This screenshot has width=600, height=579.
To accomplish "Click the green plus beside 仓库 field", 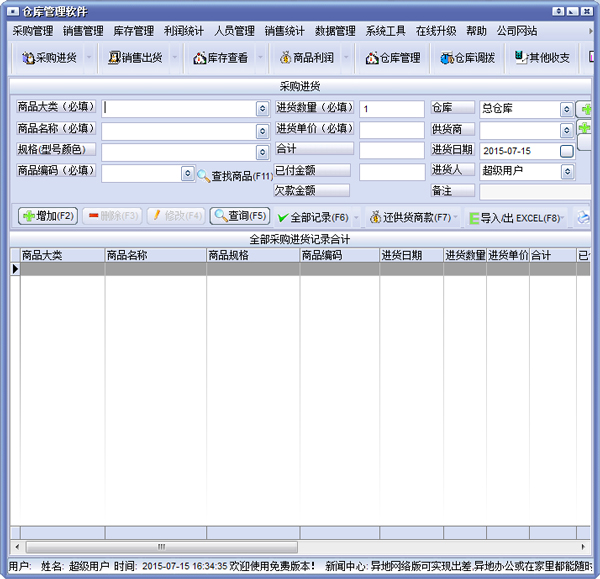I will pos(585,109).
